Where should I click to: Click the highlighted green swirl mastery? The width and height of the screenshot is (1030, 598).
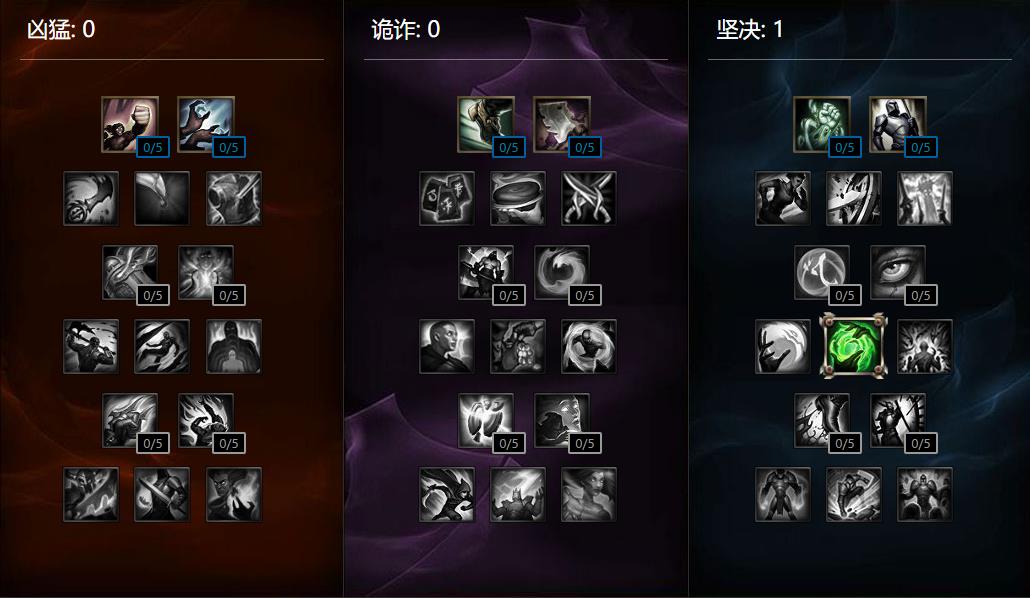[853, 346]
